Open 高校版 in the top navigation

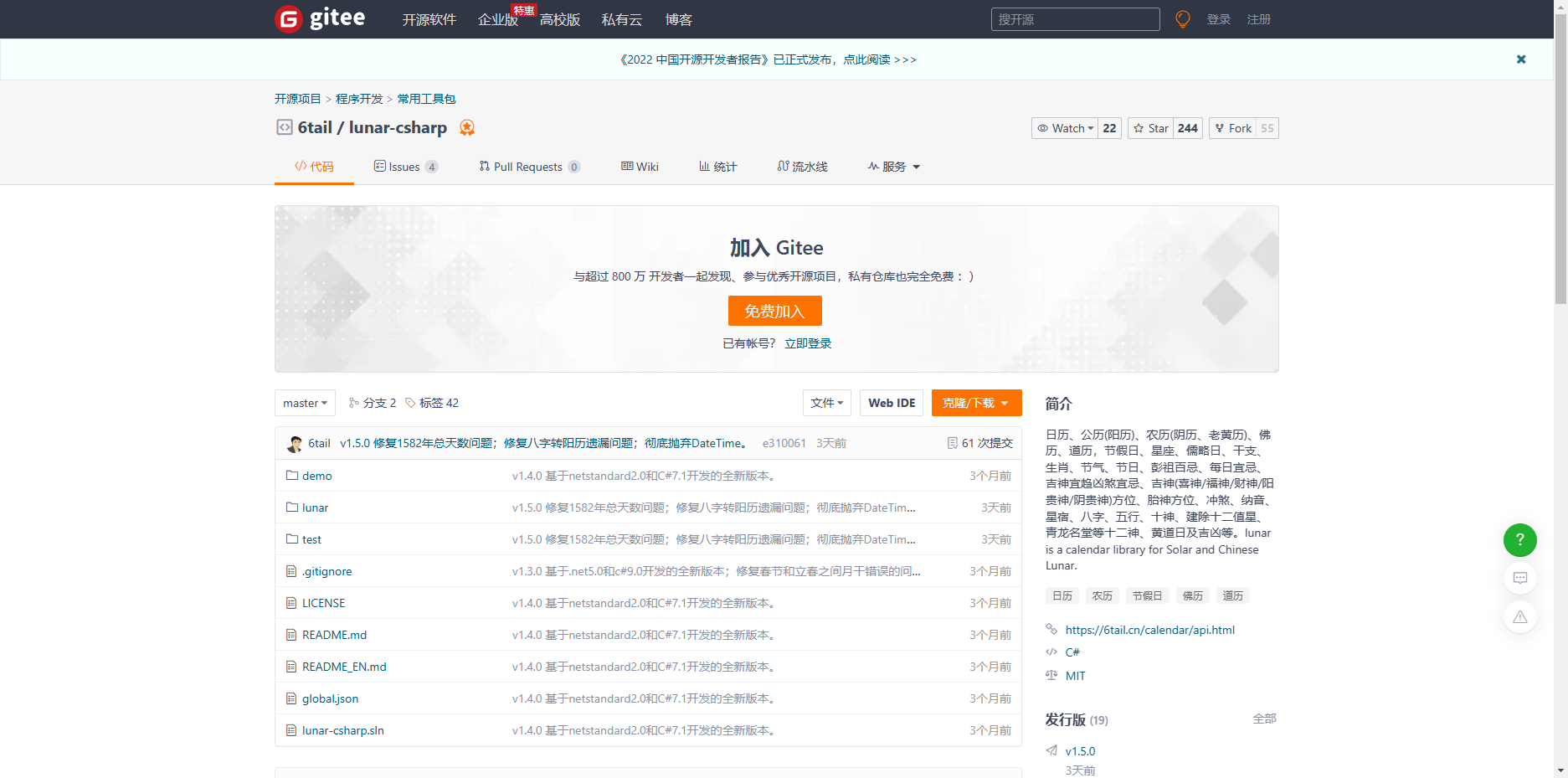point(560,19)
